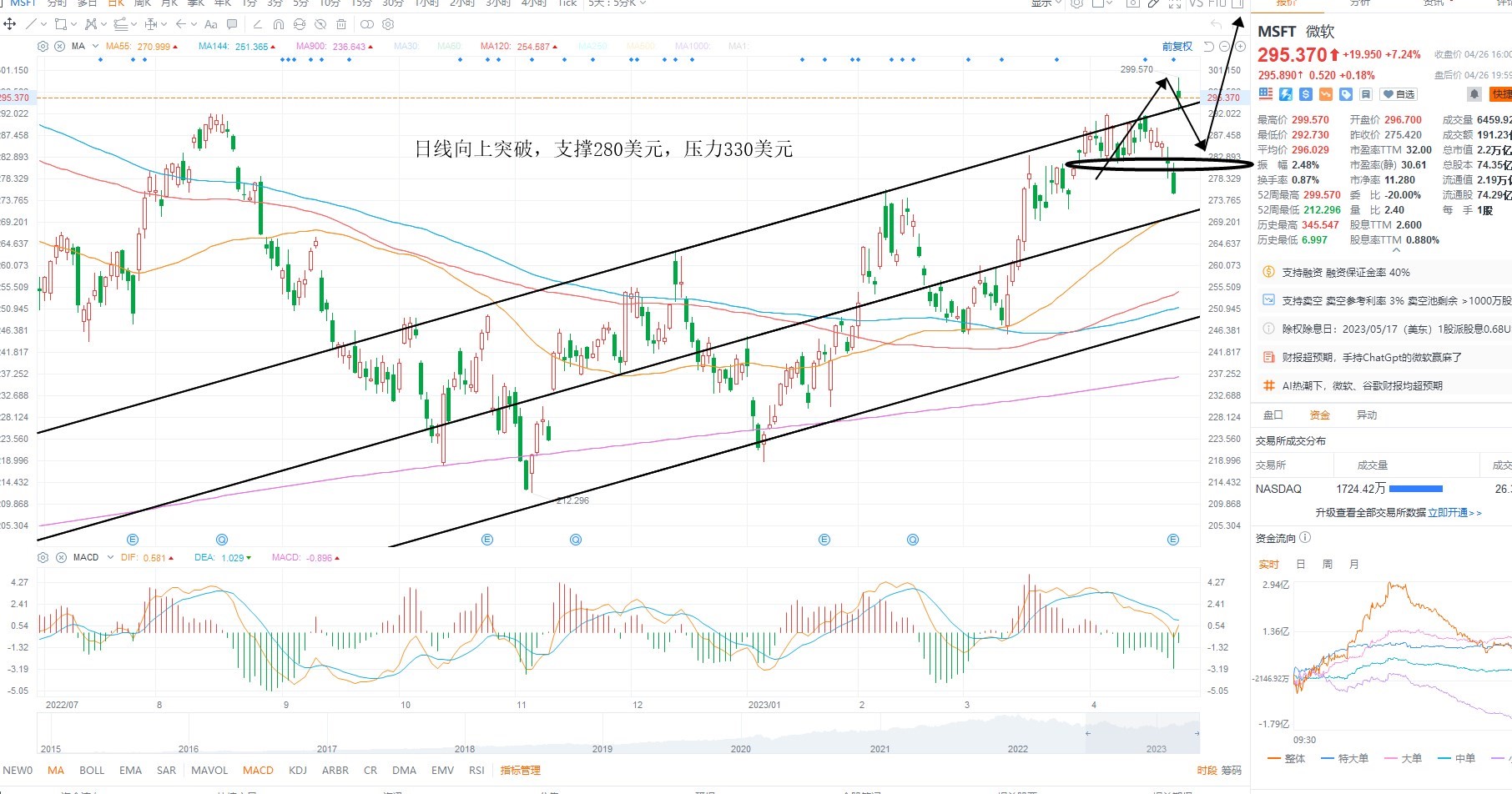Remove the MACD indicator with its X icon
Image resolution: width=1512 pixels, height=794 pixels.
[x=60, y=557]
